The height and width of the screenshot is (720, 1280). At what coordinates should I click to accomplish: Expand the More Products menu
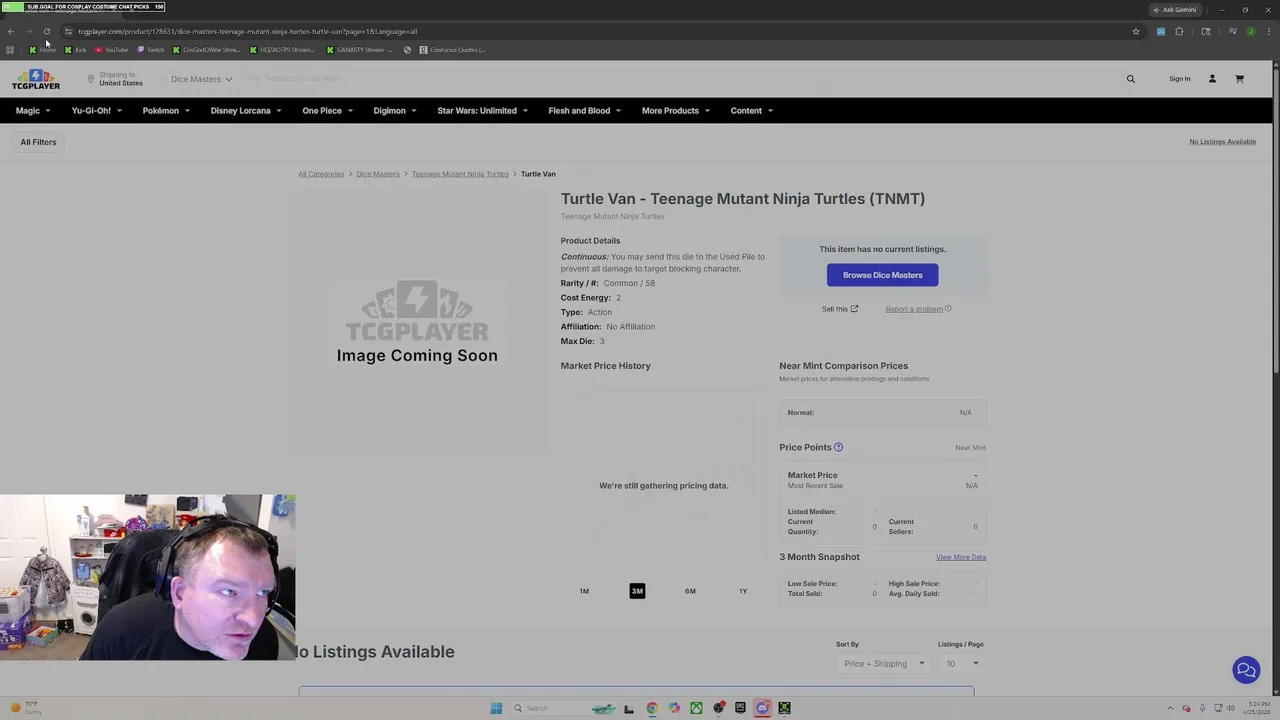tap(676, 111)
